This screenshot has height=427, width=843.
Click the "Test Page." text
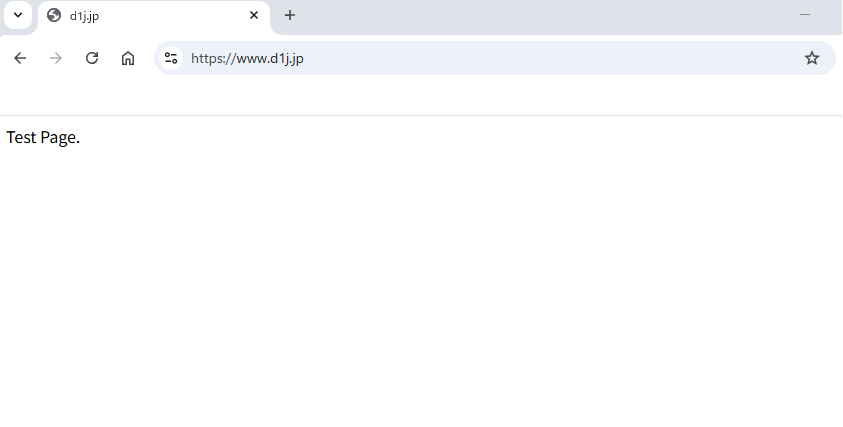(x=43, y=138)
